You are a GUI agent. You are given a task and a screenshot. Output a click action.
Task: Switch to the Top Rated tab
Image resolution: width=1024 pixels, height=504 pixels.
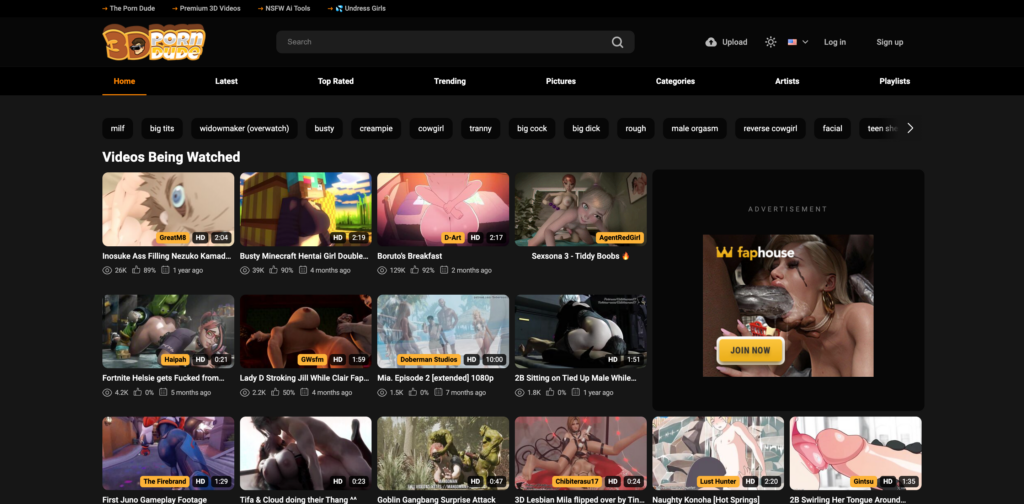click(336, 82)
